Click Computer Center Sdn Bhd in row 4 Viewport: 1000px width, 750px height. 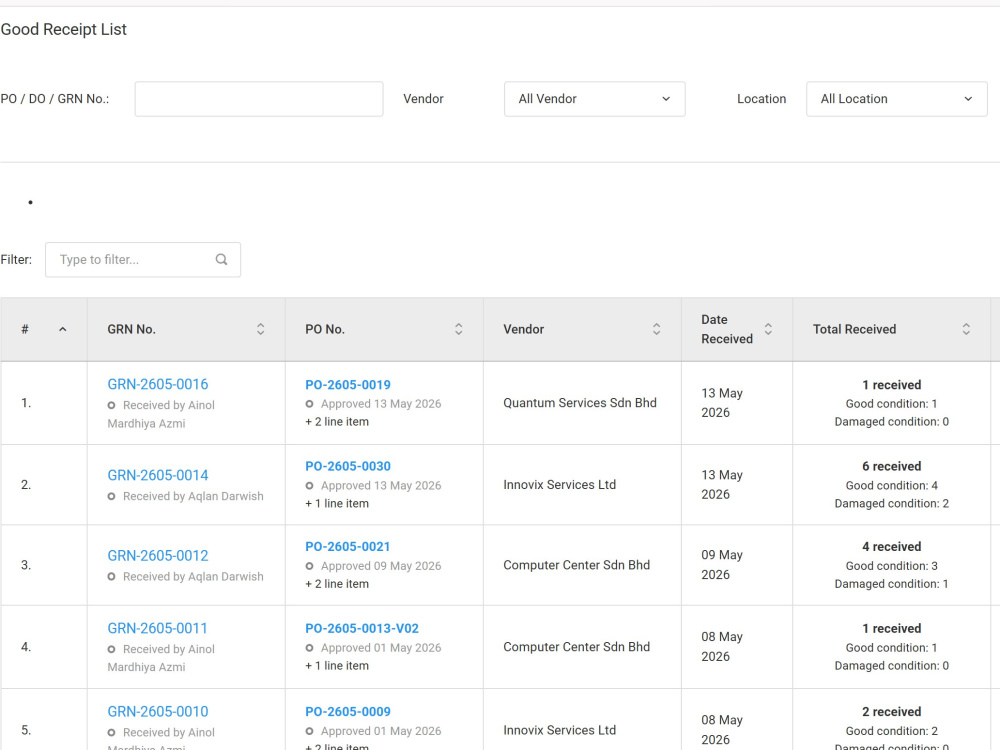pos(577,647)
